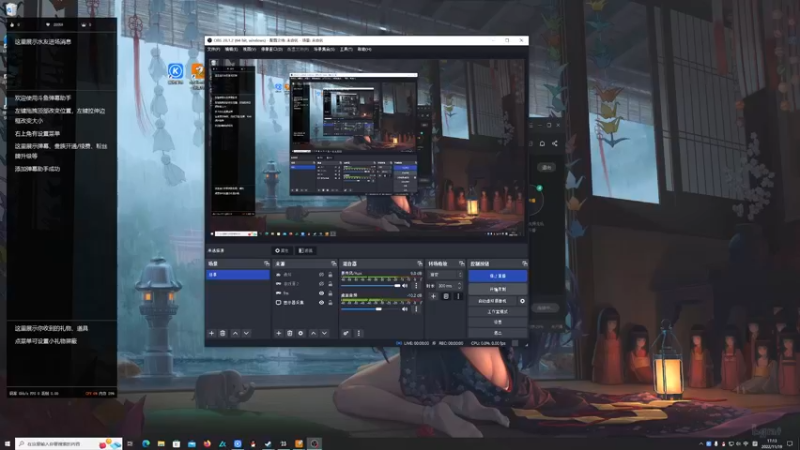Pop out the 混音器 dock panel

(420, 264)
